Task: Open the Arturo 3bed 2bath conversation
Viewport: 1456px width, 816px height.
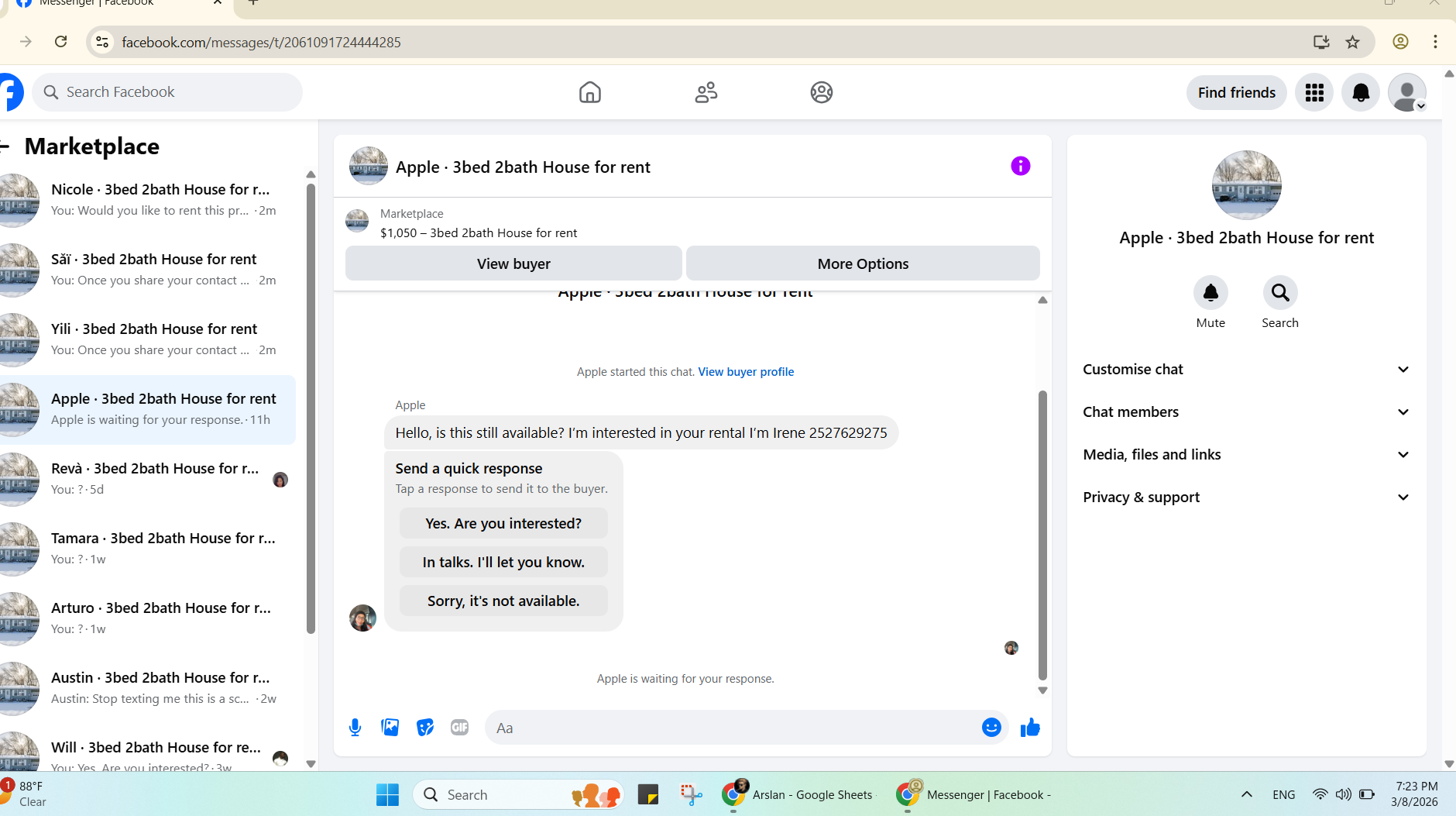Action: [147, 618]
